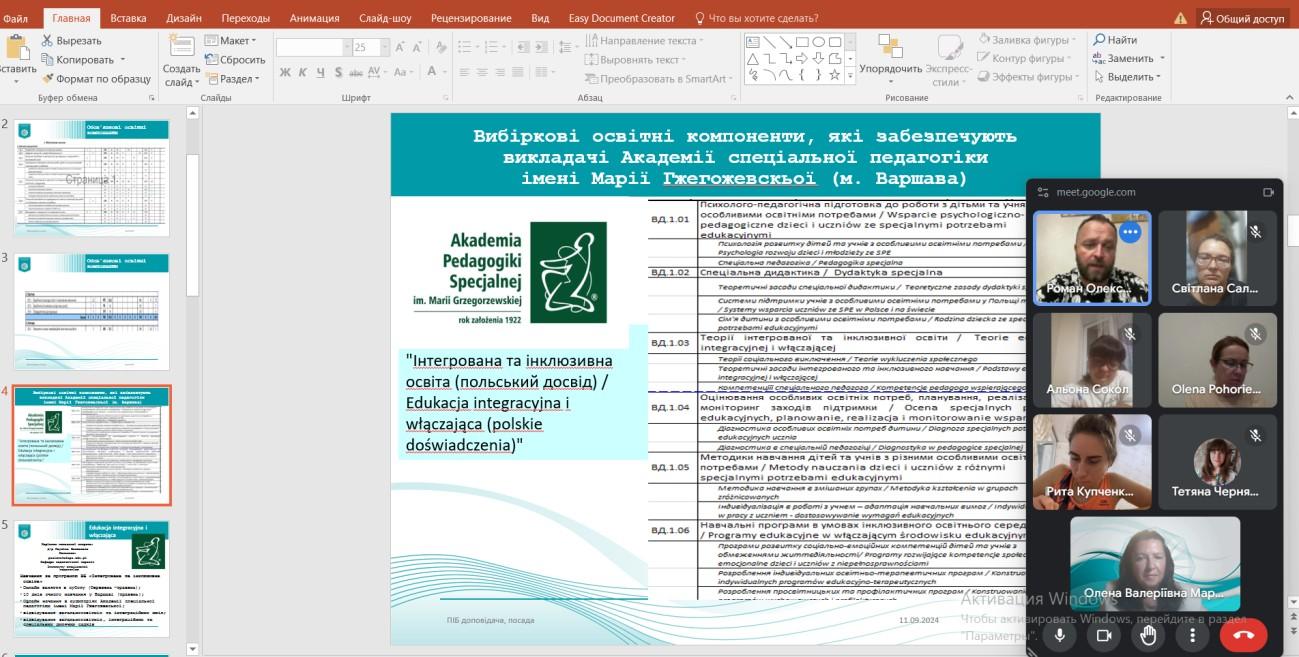The height and width of the screenshot is (657, 1299).
Task: Toggle Italic (К) formatting
Action: 303,72
